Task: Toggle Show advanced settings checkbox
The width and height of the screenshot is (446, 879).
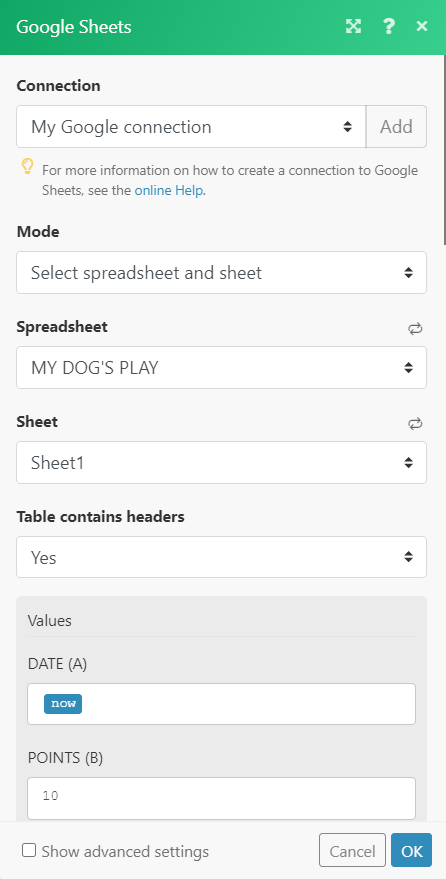Action: pyautogui.click(x=29, y=850)
